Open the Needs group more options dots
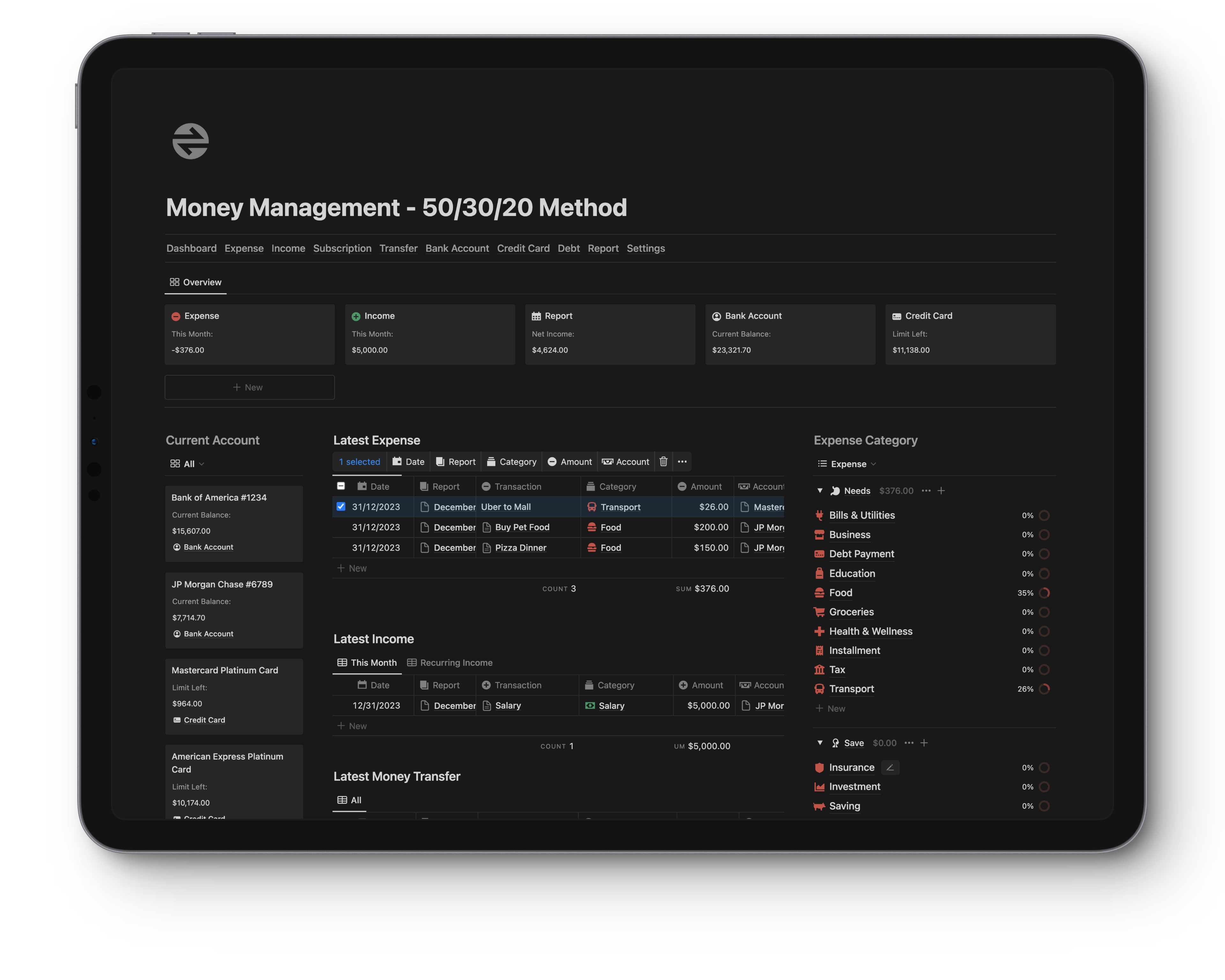 point(926,491)
